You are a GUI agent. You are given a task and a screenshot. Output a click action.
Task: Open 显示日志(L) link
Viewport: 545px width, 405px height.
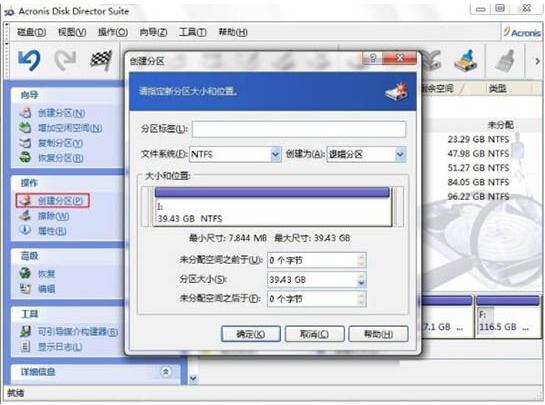[60, 347]
